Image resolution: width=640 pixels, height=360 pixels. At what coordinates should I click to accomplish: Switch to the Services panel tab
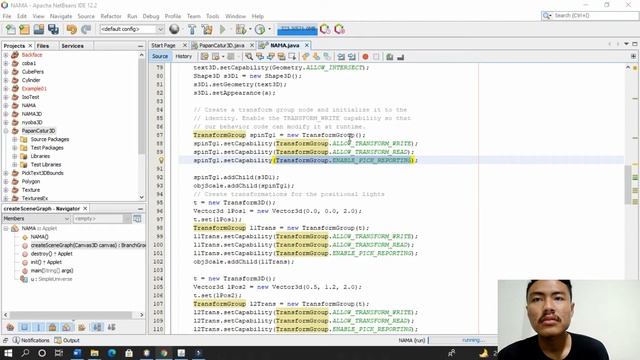coord(72,46)
